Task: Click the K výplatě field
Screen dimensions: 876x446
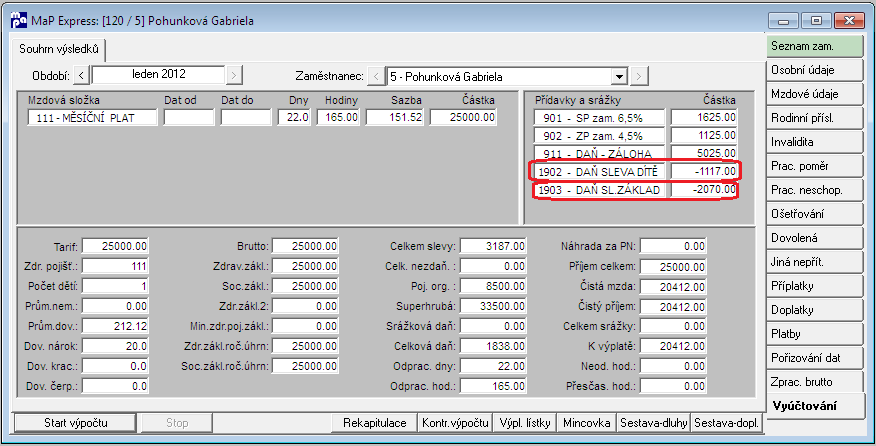Action: click(x=674, y=347)
